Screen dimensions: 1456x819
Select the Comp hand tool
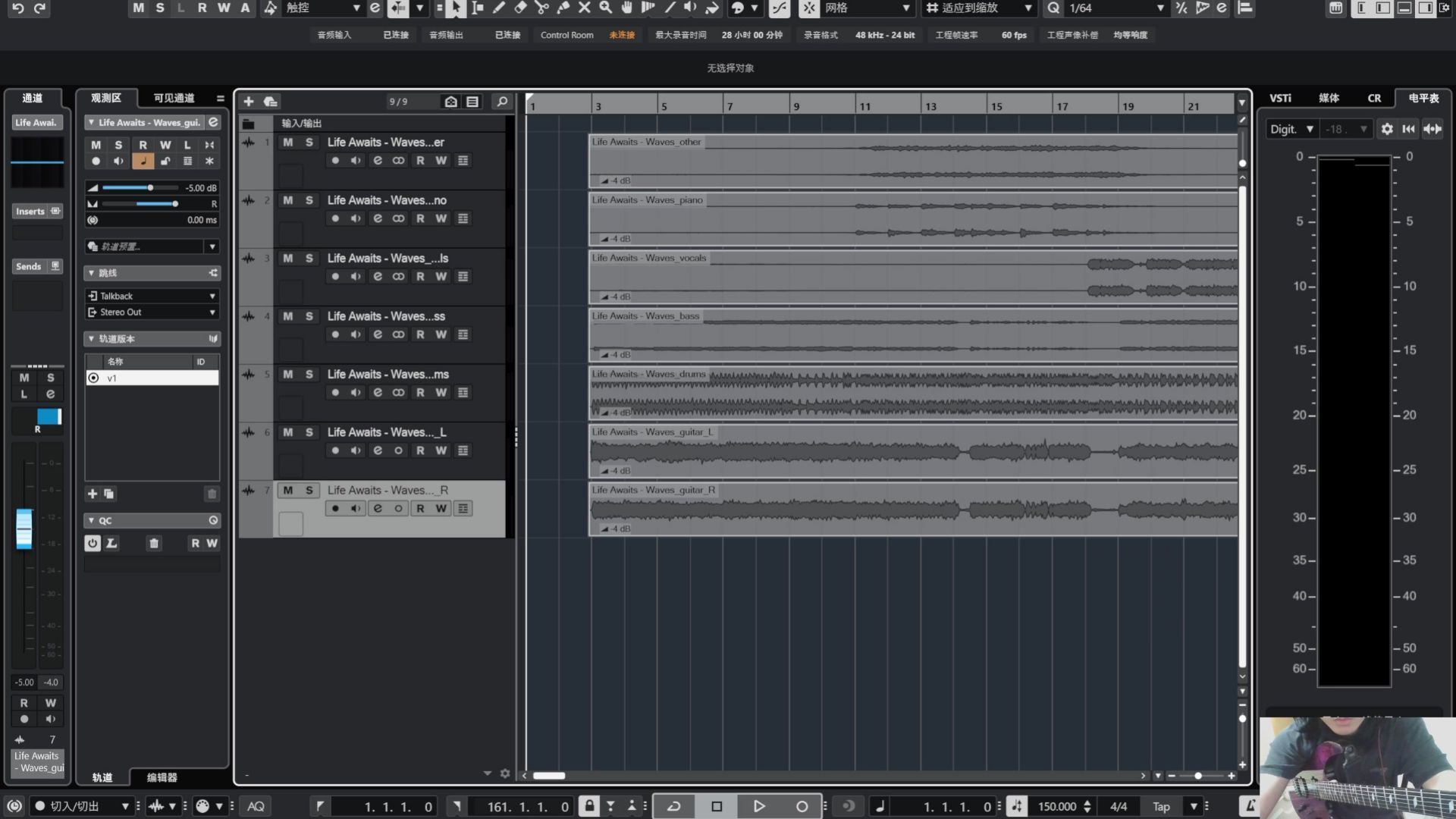click(626, 8)
